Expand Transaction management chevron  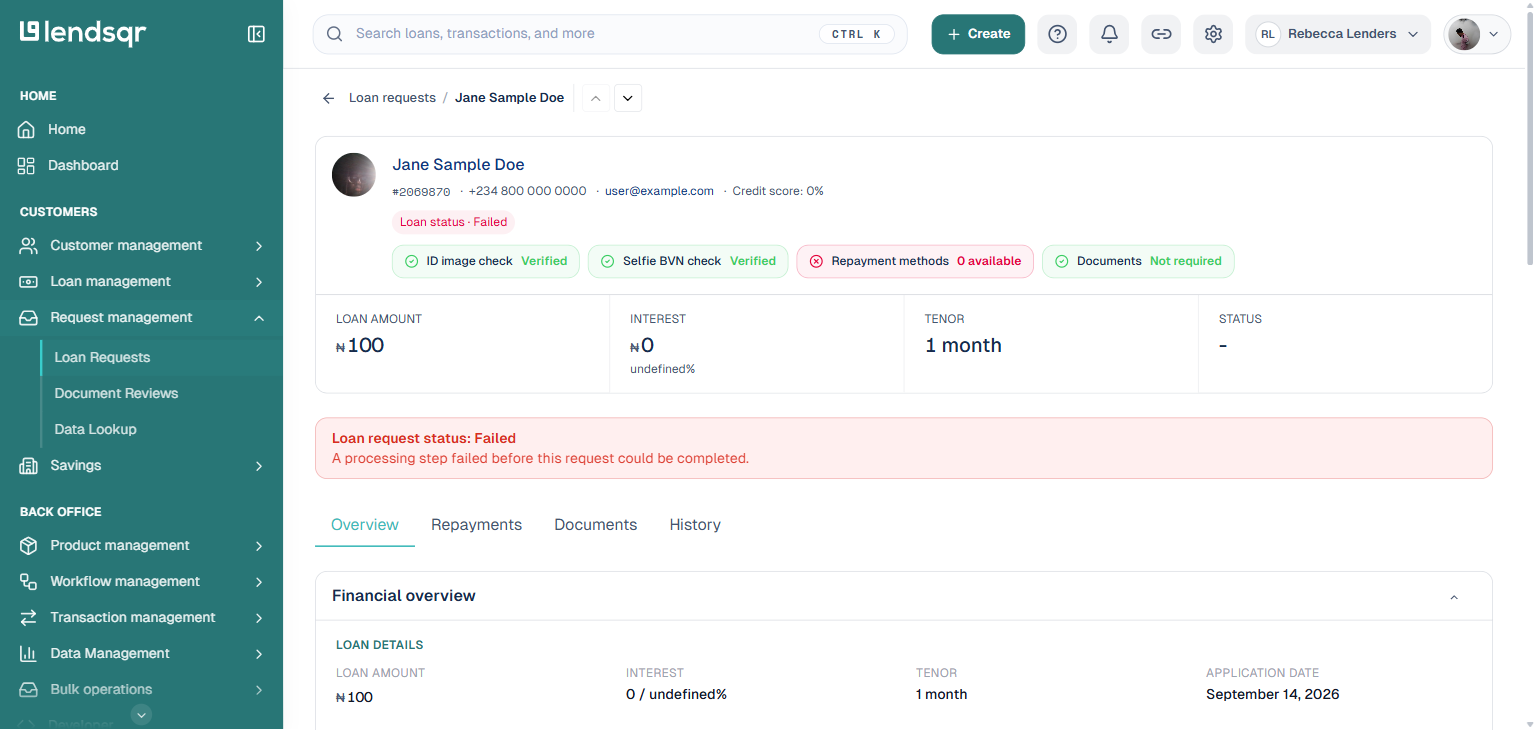point(259,618)
